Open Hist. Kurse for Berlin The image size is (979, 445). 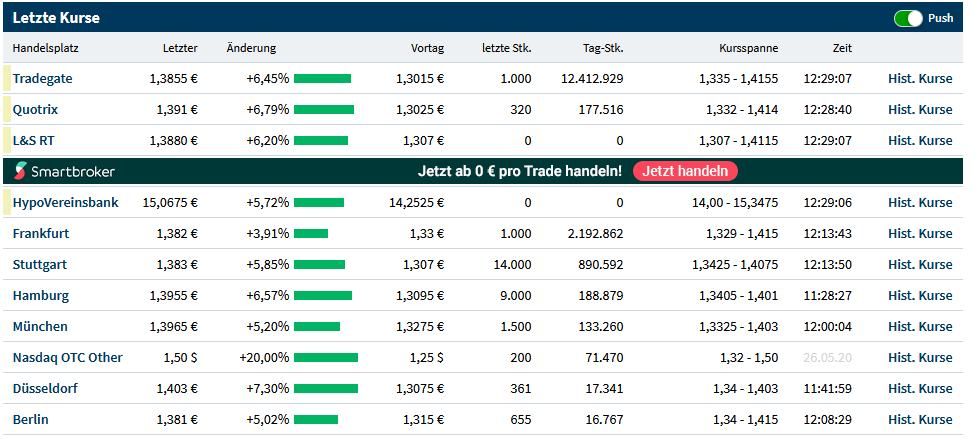click(x=920, y=419)
